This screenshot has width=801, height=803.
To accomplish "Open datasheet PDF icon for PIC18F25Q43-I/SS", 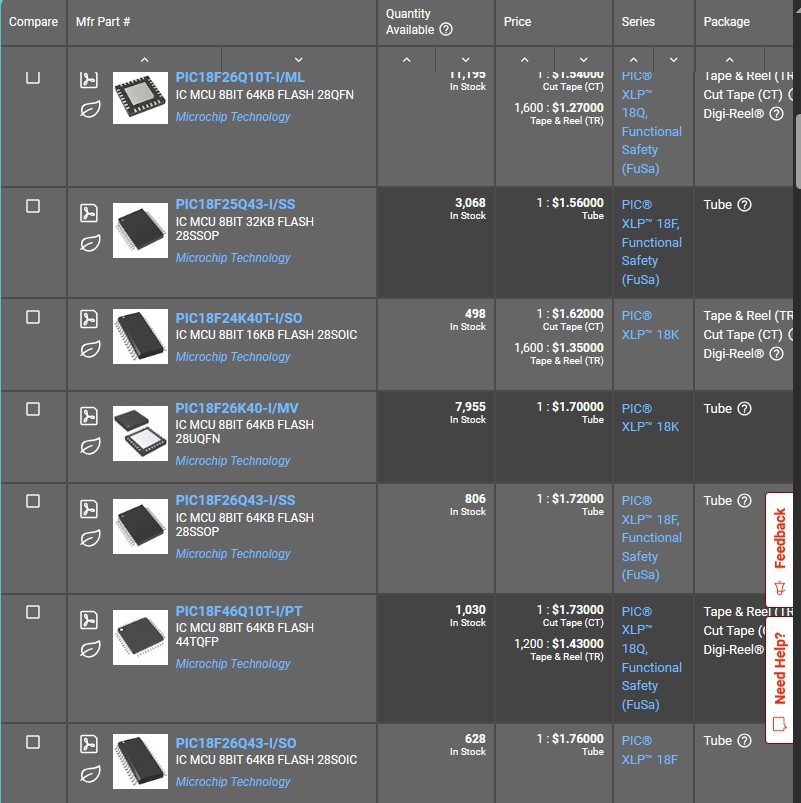I will tap(89, 213).
